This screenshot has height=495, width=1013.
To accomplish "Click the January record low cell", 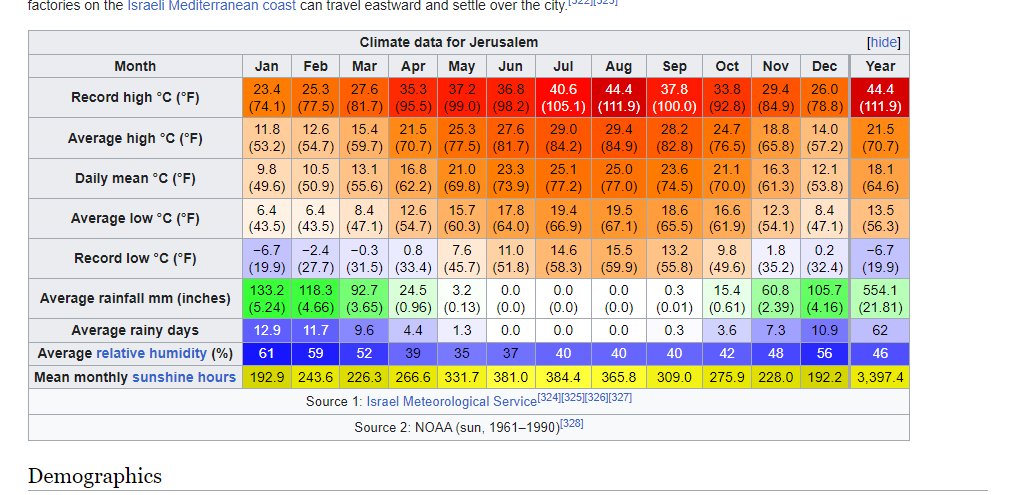I will pos(266,258).
